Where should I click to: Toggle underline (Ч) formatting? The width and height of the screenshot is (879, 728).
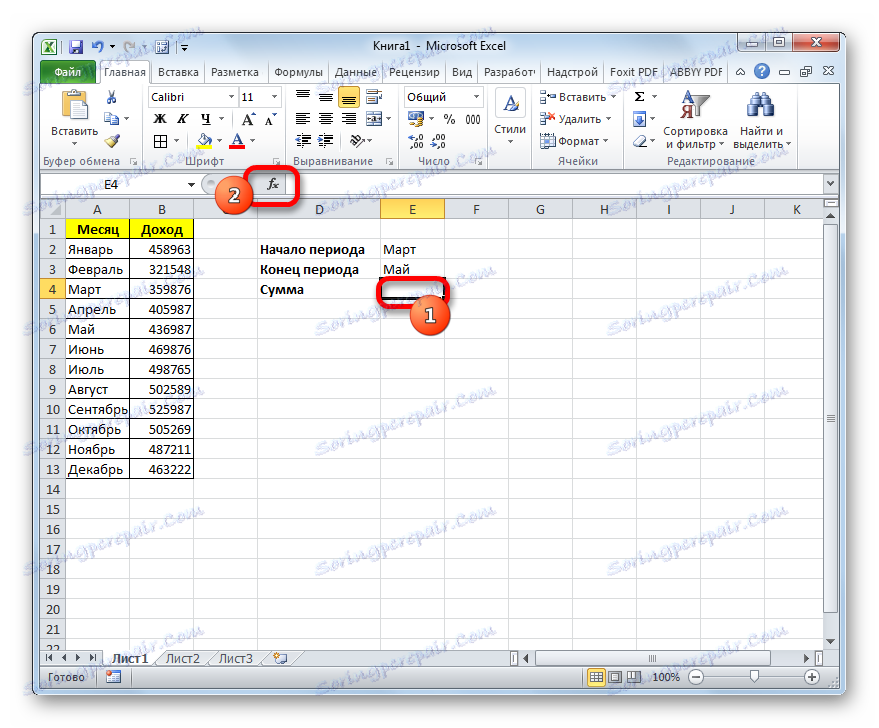click(206, 119)
